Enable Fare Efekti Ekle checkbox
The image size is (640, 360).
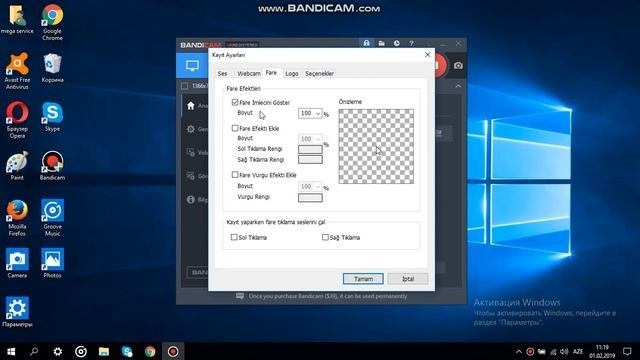[235, 128]
